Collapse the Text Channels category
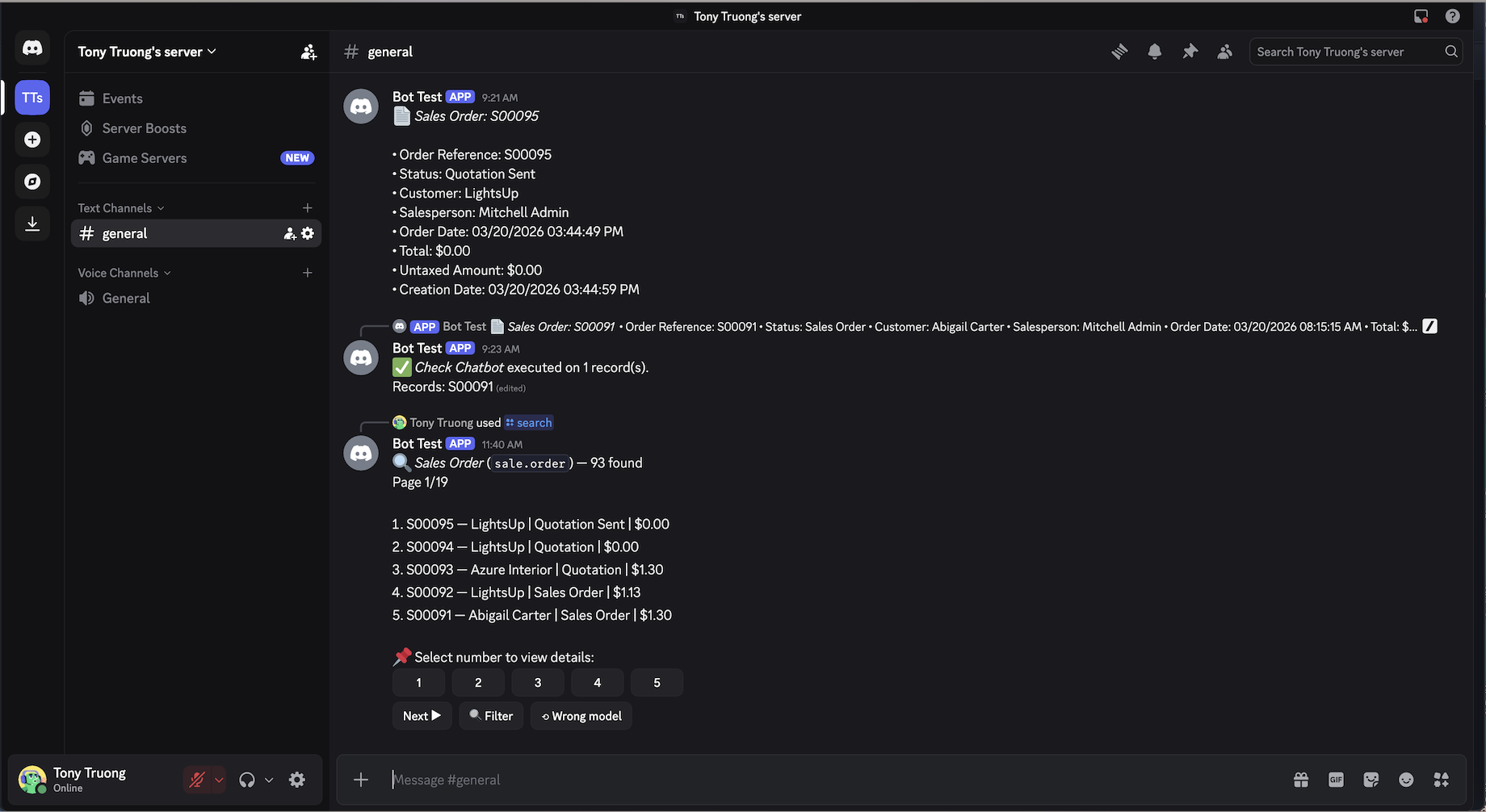Screen dimensions: 1486x812 (120, 207)
